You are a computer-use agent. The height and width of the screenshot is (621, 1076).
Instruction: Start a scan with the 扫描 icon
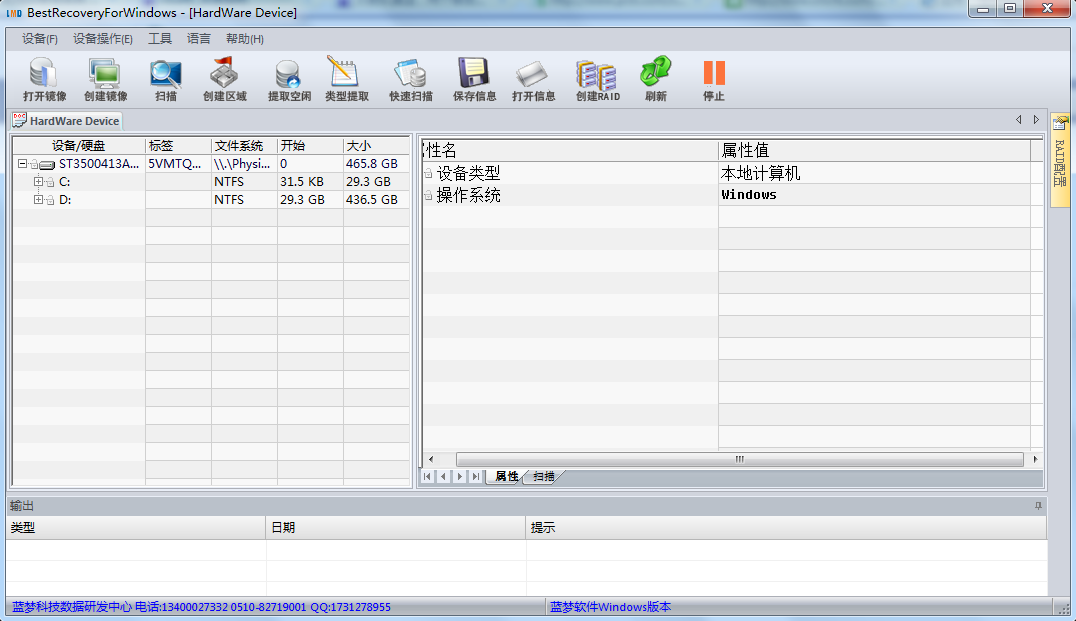(x=165, y=73)
